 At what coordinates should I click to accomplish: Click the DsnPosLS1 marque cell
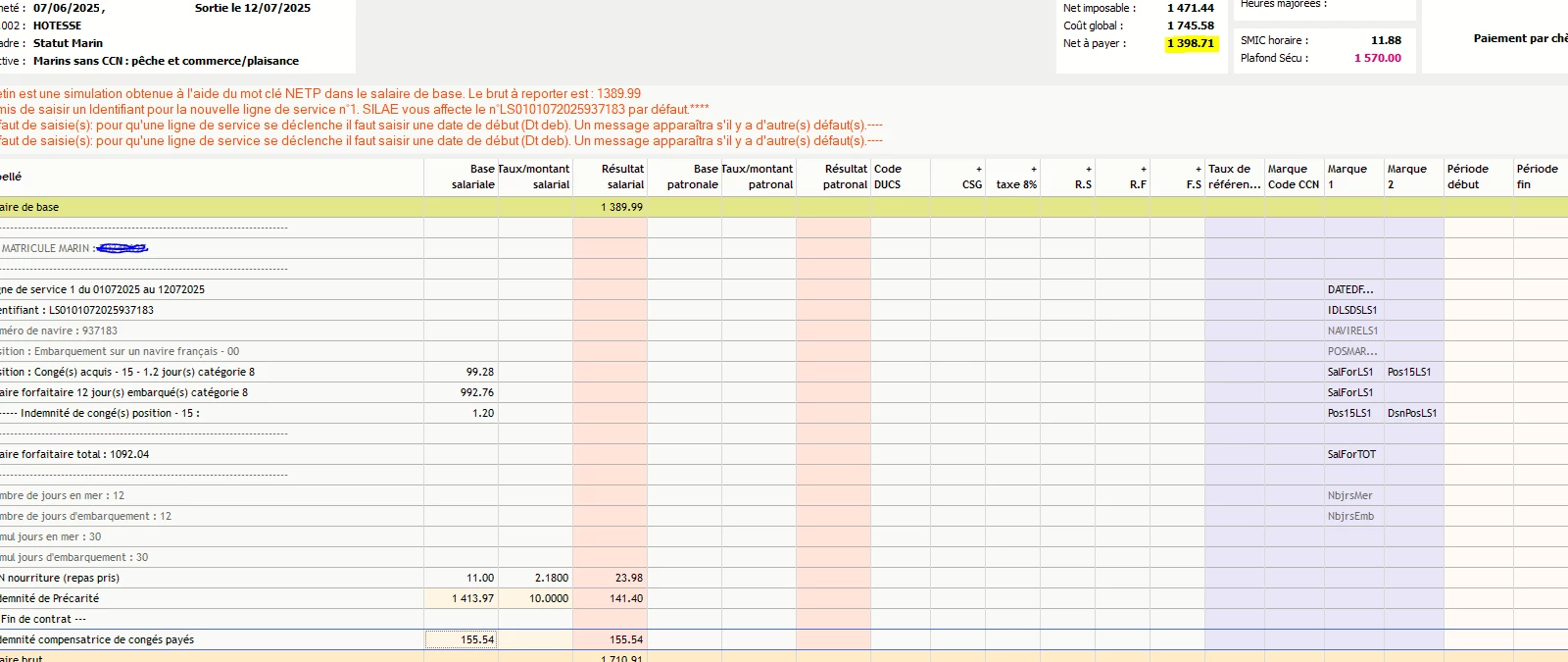(x=1414, y=413)
